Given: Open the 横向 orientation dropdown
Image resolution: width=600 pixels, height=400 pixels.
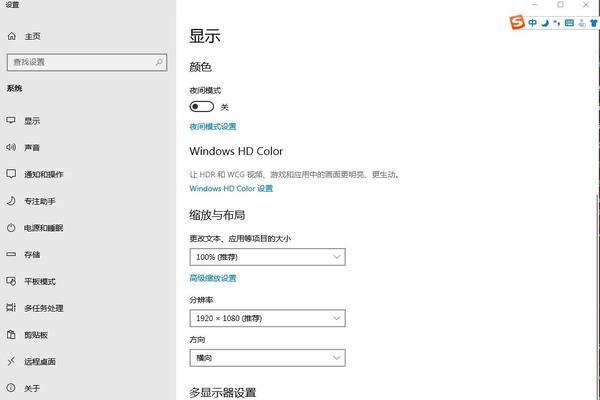Looking at the screenshot, I should coord(267,358).
